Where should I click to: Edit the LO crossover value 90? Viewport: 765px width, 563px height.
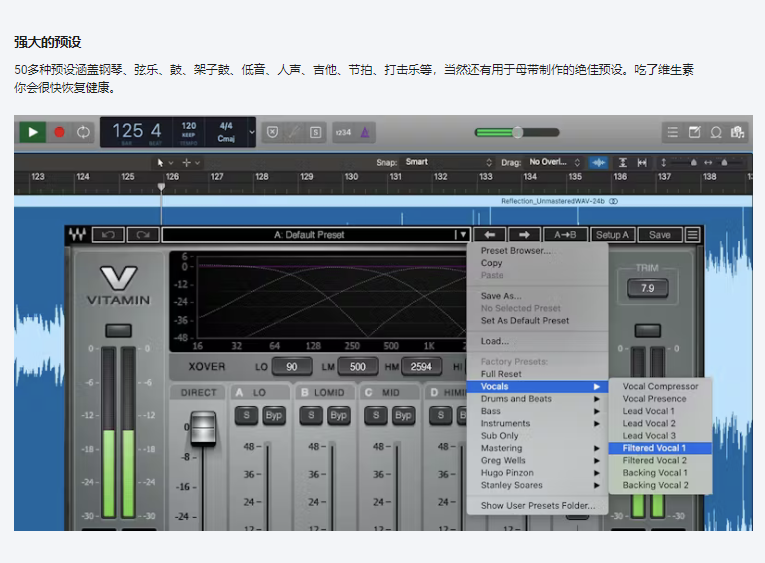click(x=292, y=367)
